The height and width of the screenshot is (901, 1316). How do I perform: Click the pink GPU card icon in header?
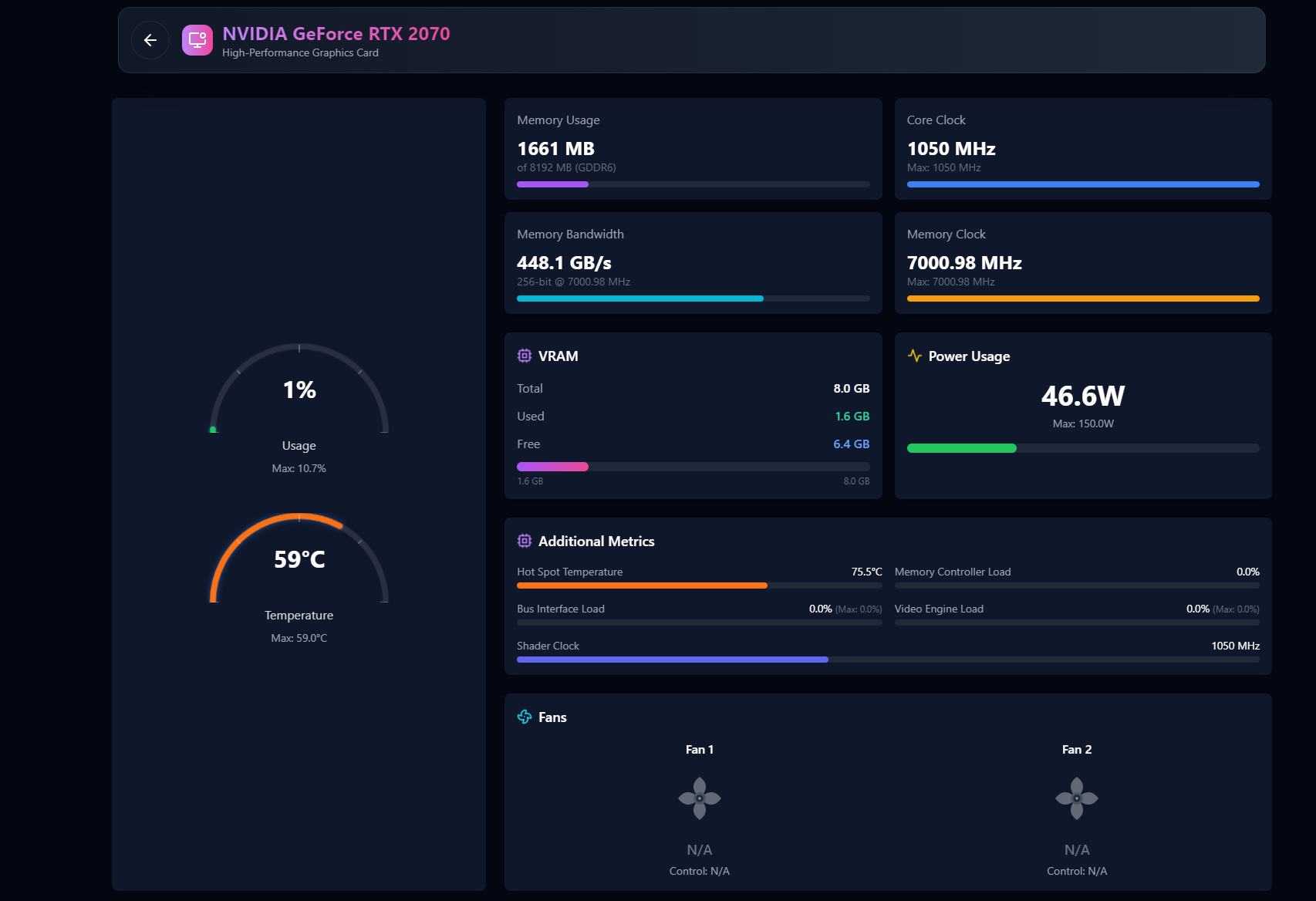pos(197,39)
